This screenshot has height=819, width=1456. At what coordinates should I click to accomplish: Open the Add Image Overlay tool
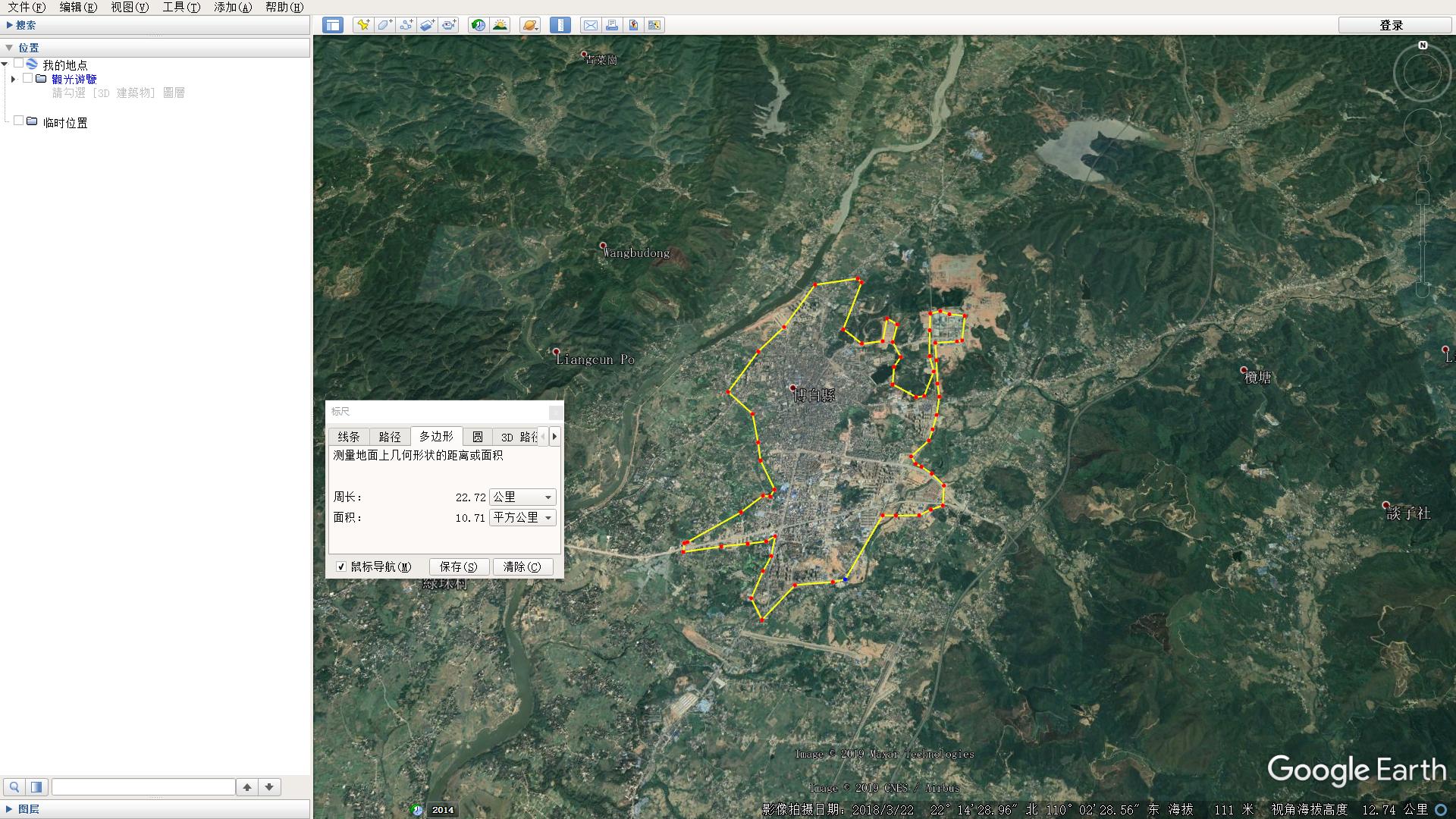[427, 25]
